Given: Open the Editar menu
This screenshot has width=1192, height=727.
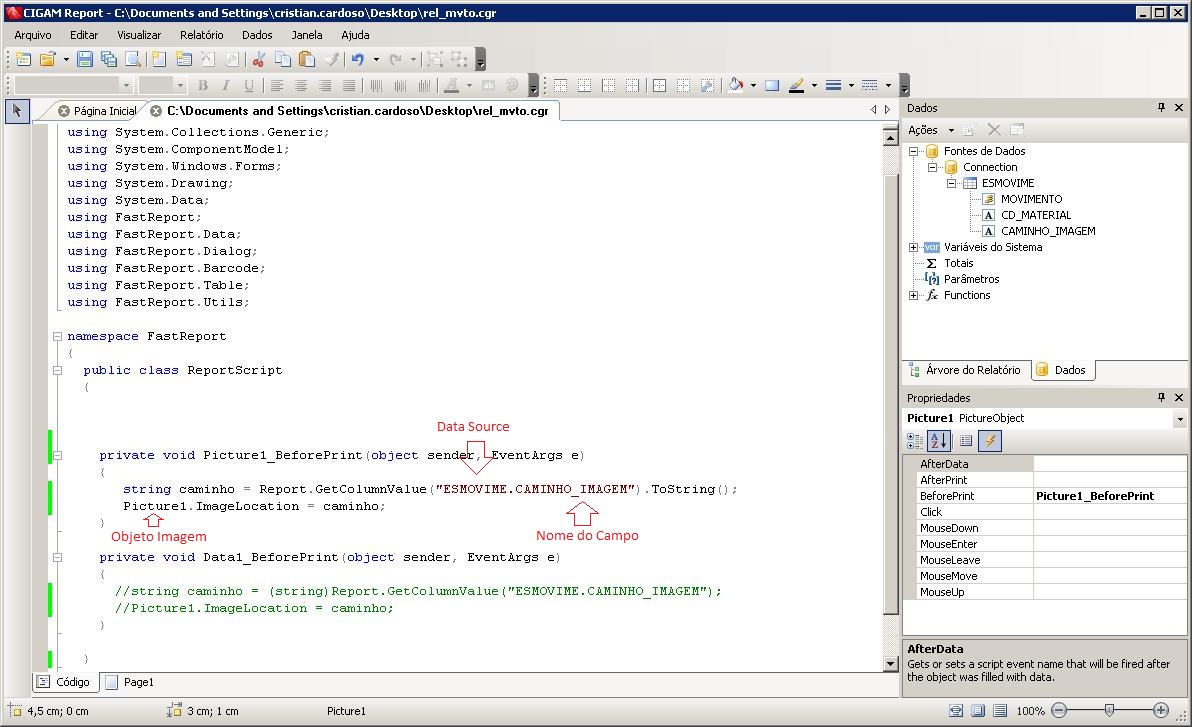Looking at the screenshot, I should pyautogui.click(x=84, y=35).
